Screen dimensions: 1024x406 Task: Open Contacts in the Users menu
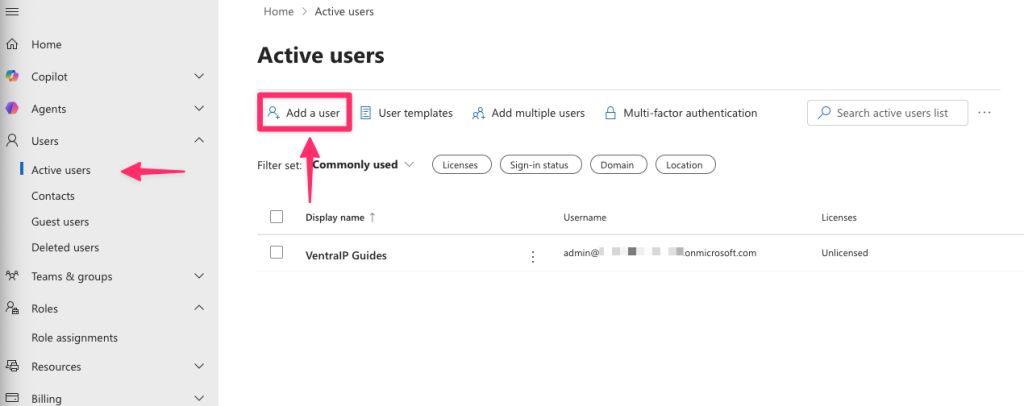click(53, 196)
